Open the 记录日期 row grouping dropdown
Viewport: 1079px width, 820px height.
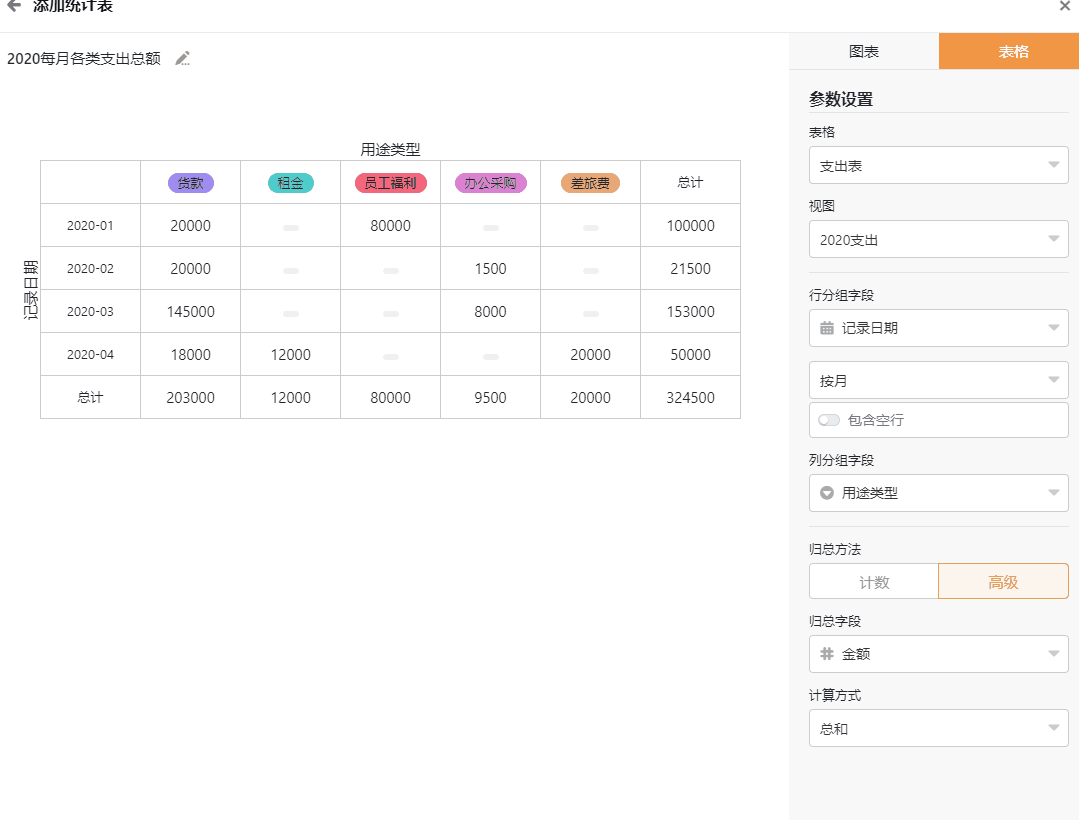click(939, 328)
